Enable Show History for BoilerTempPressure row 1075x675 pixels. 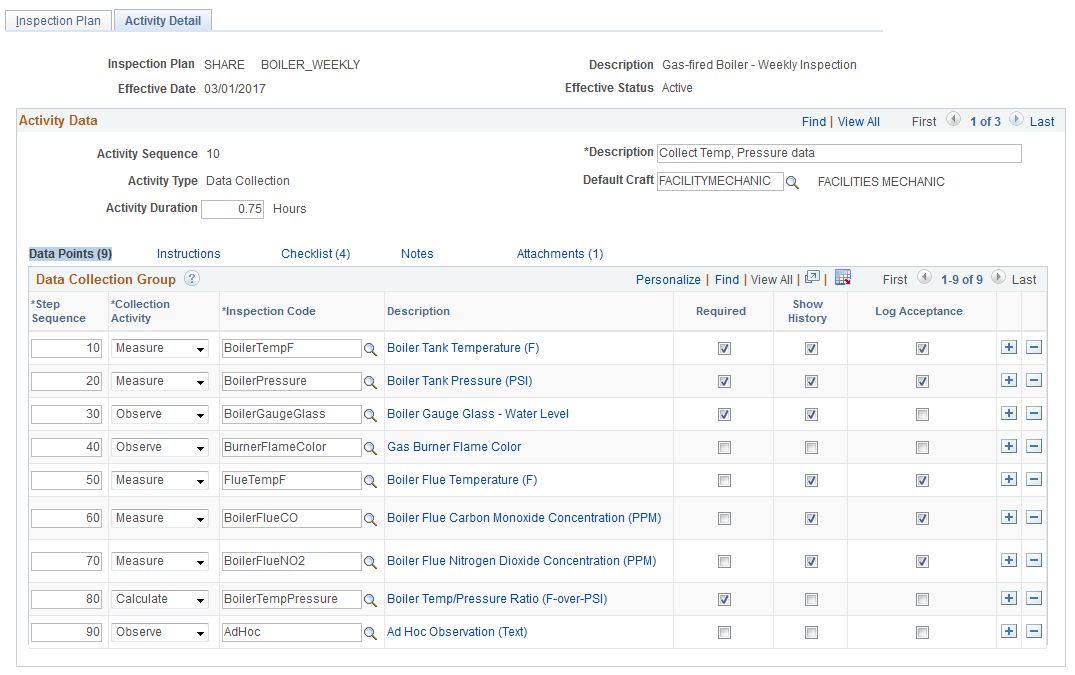pyautogui.click(x=810, y=598)
